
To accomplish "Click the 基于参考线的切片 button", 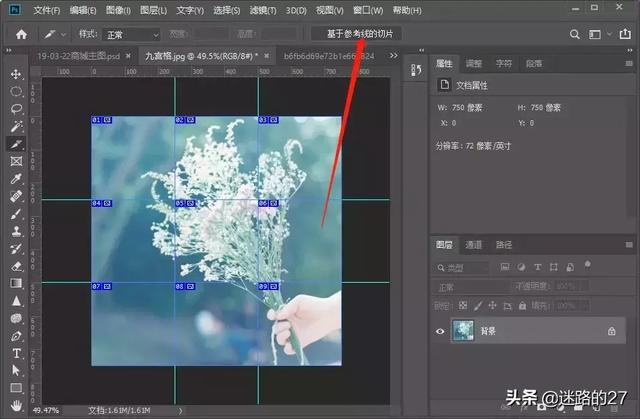I will (x=357, y=34).
